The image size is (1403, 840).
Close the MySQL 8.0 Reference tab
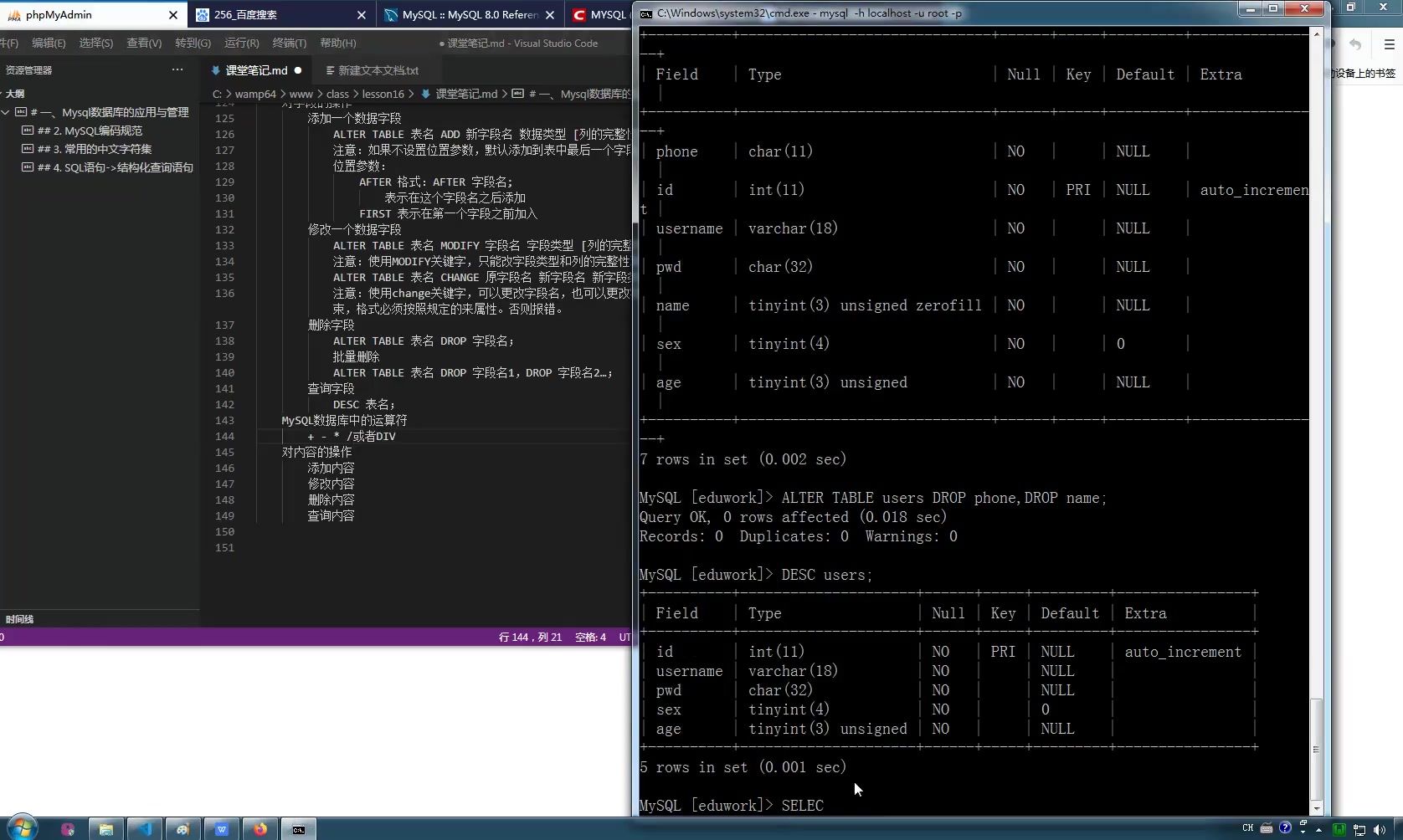point(549,15)
